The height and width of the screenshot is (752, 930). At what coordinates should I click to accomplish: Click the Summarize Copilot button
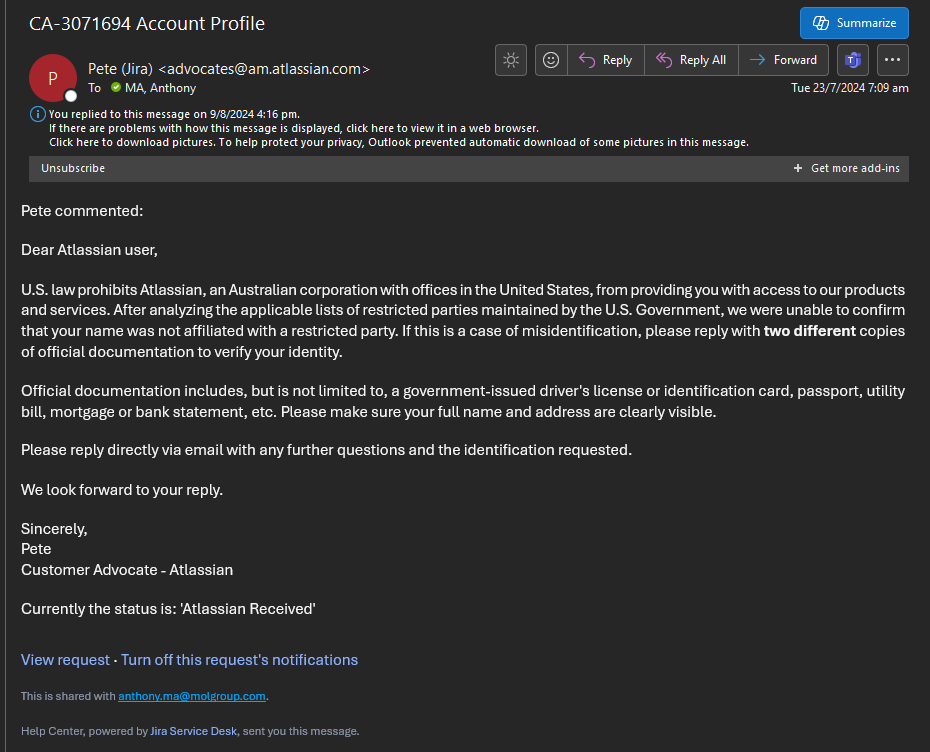[853, 23]
